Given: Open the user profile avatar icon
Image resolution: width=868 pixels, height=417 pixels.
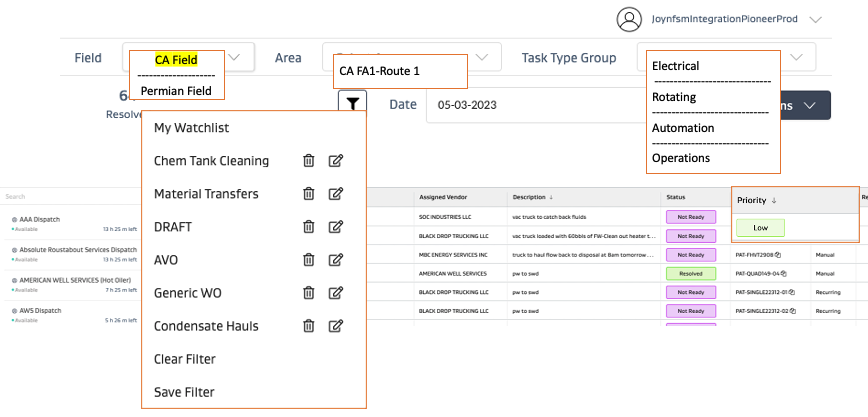Looking at the screenshot, I should tap(628, 19).
